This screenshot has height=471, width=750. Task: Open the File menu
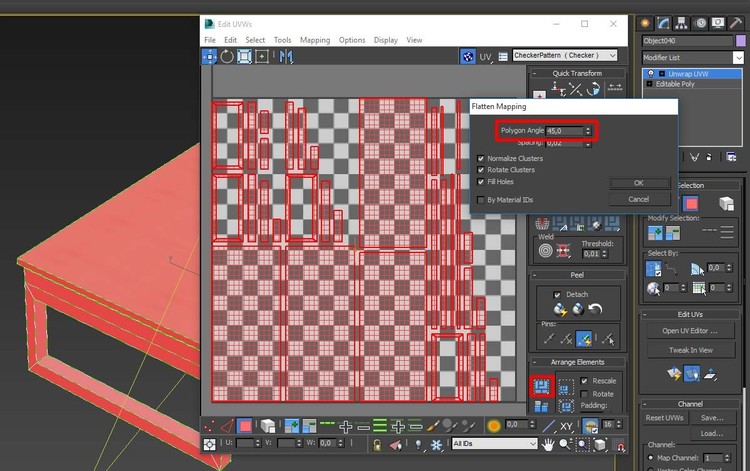pos(210,40)
